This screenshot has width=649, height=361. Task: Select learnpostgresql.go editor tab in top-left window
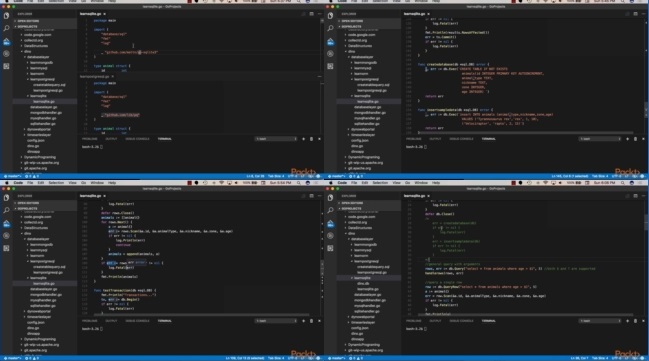point(94,77)
